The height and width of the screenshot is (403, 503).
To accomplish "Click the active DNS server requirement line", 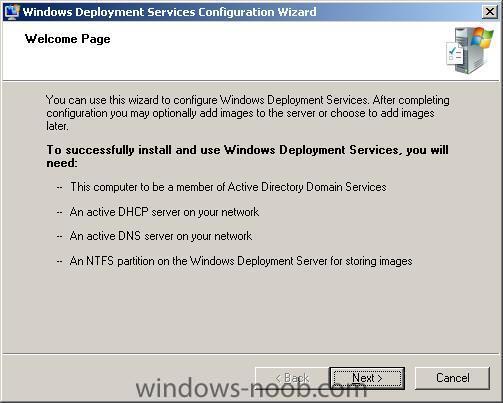I will 161,236.
